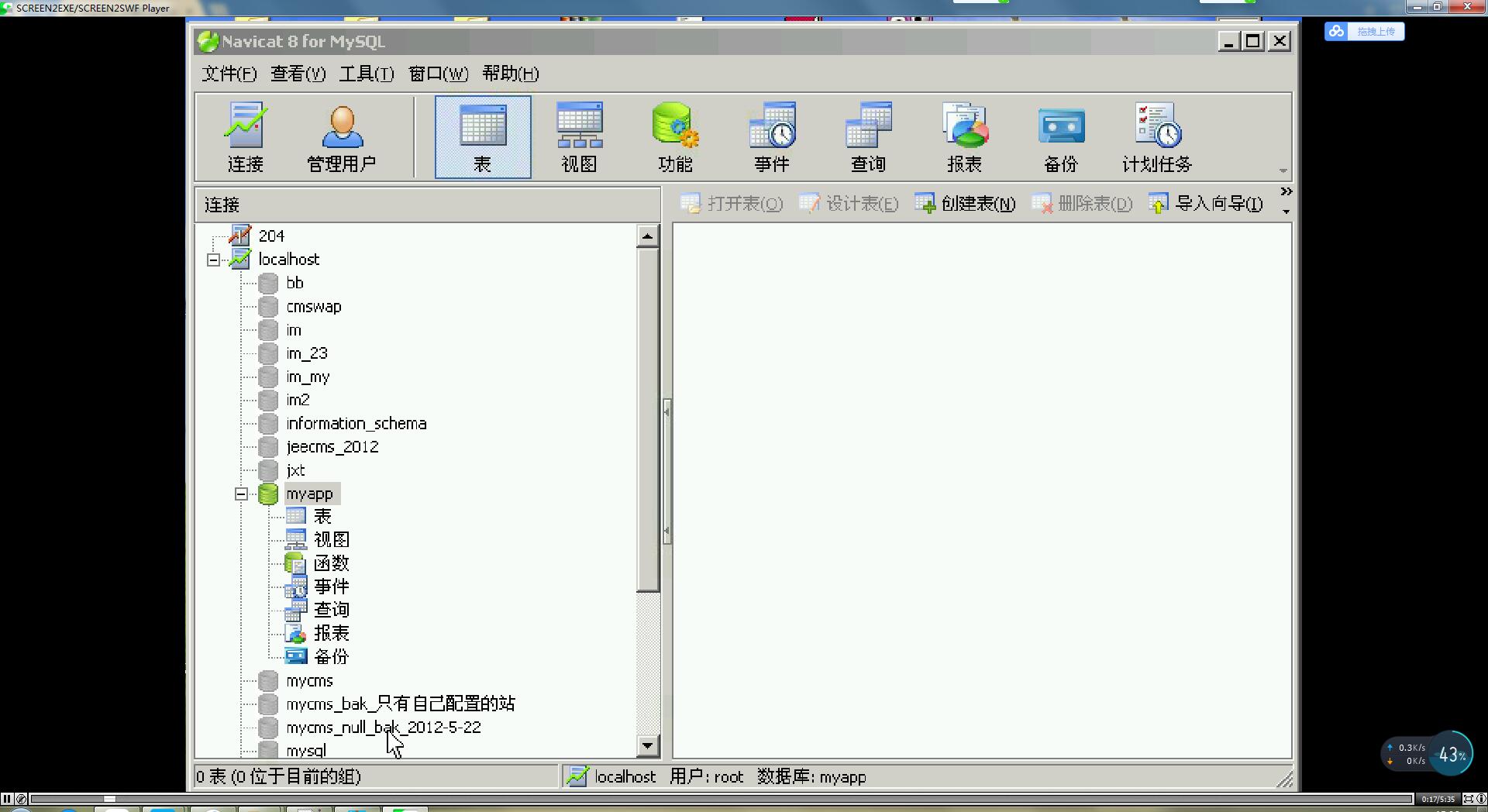The width and height of the screenshot is (1488, 812).
Task: Open 管理用户 (Manage Users) toolbar icon
Action: click(x=342, y=137)
